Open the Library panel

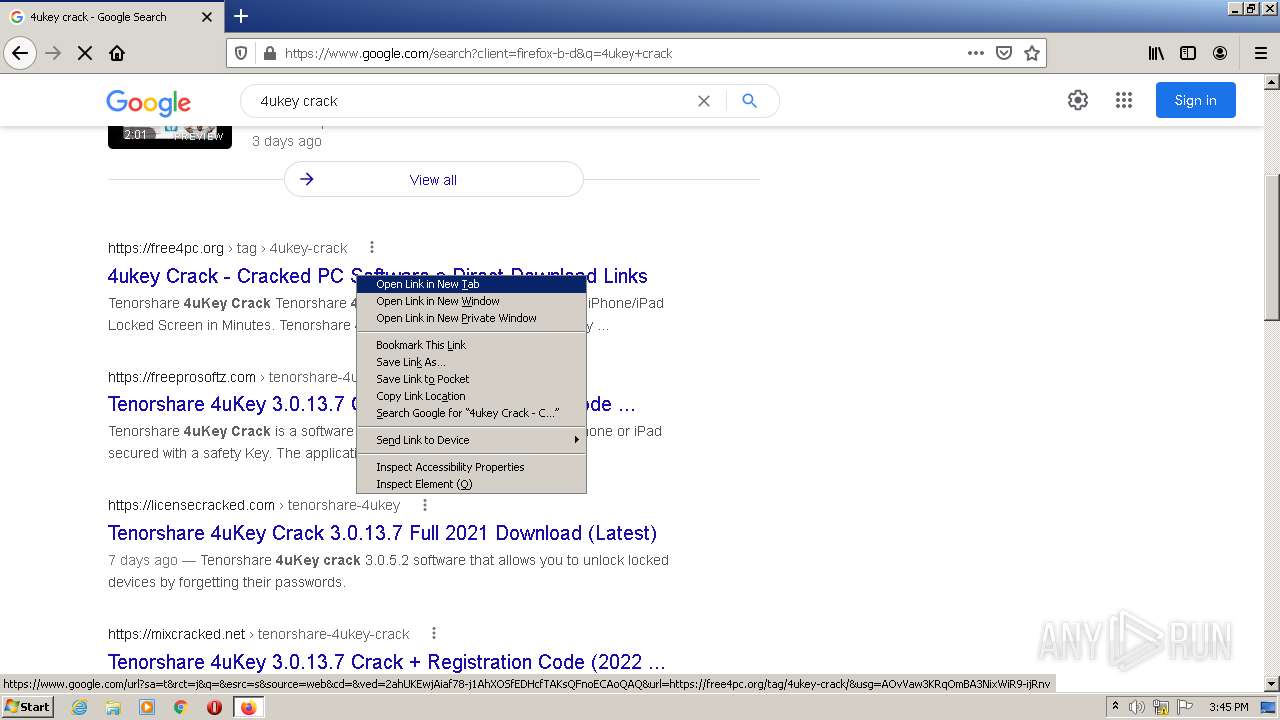[1156, 53]
